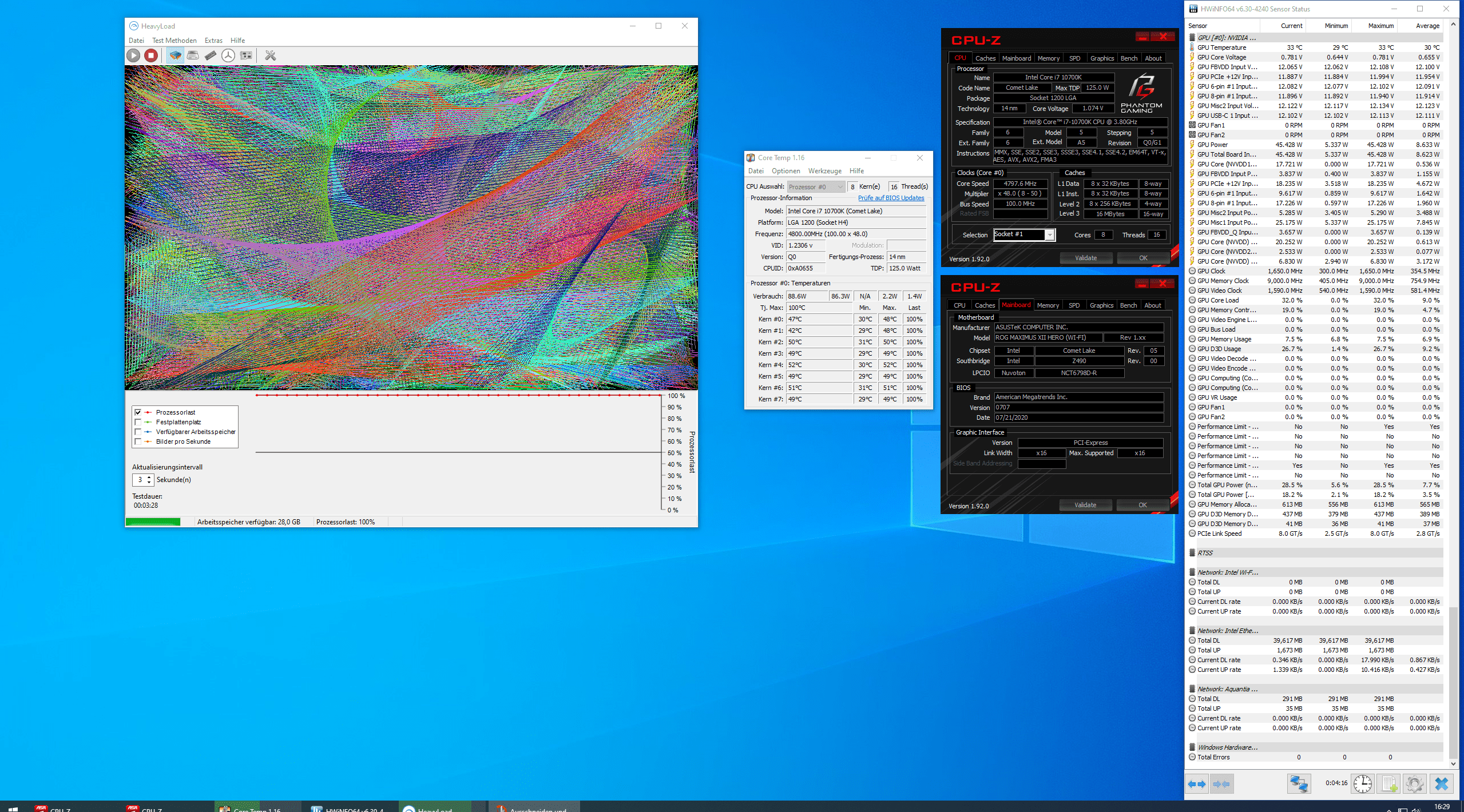1464x812 pixels.
Task: Collapse the RTSS sensor group
Action: click(x=1192, y=553)
